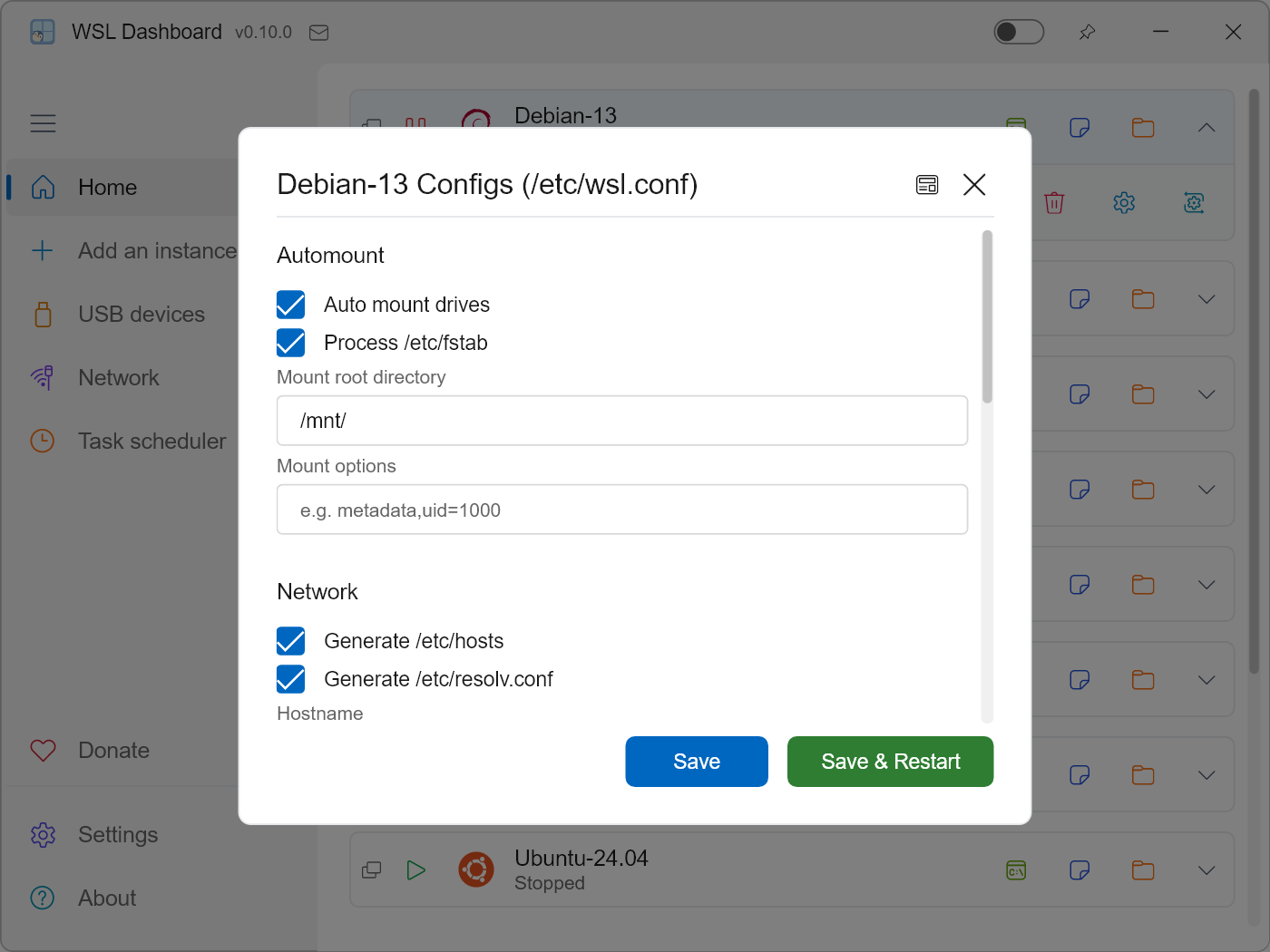Click the v0.10.0 version label
Image resolution: width=1270 pixels, height=952 pixels.
point(263,33)
